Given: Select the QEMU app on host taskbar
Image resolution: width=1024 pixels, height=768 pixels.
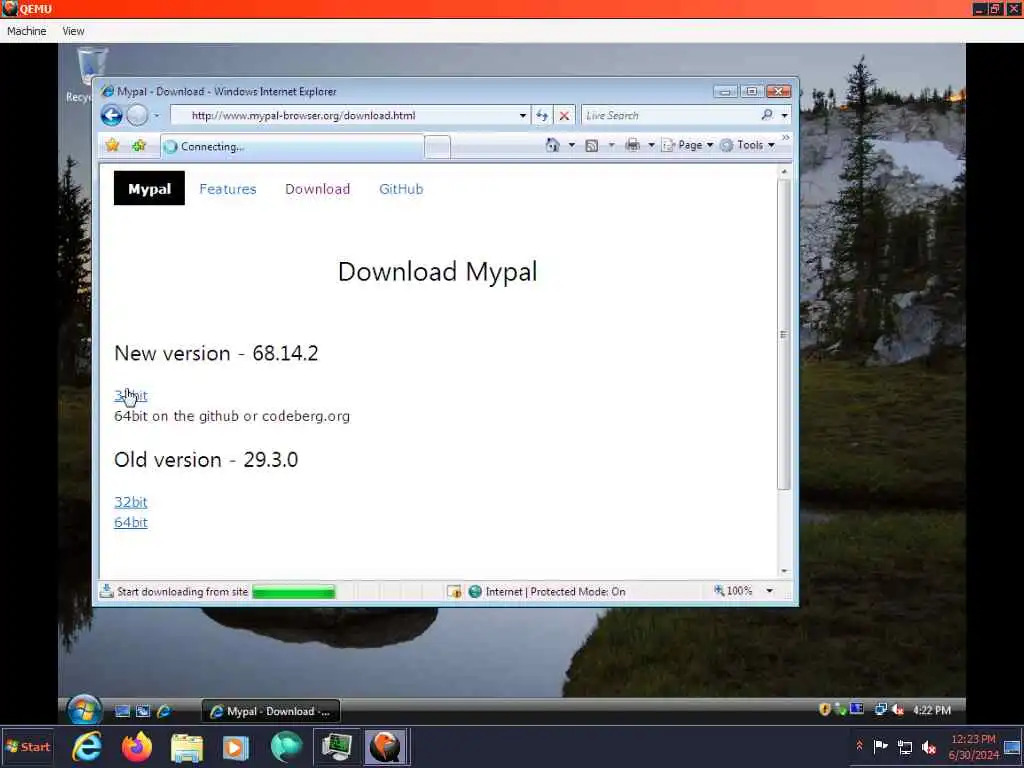Looking at the screenshot, I should [387, 747].
